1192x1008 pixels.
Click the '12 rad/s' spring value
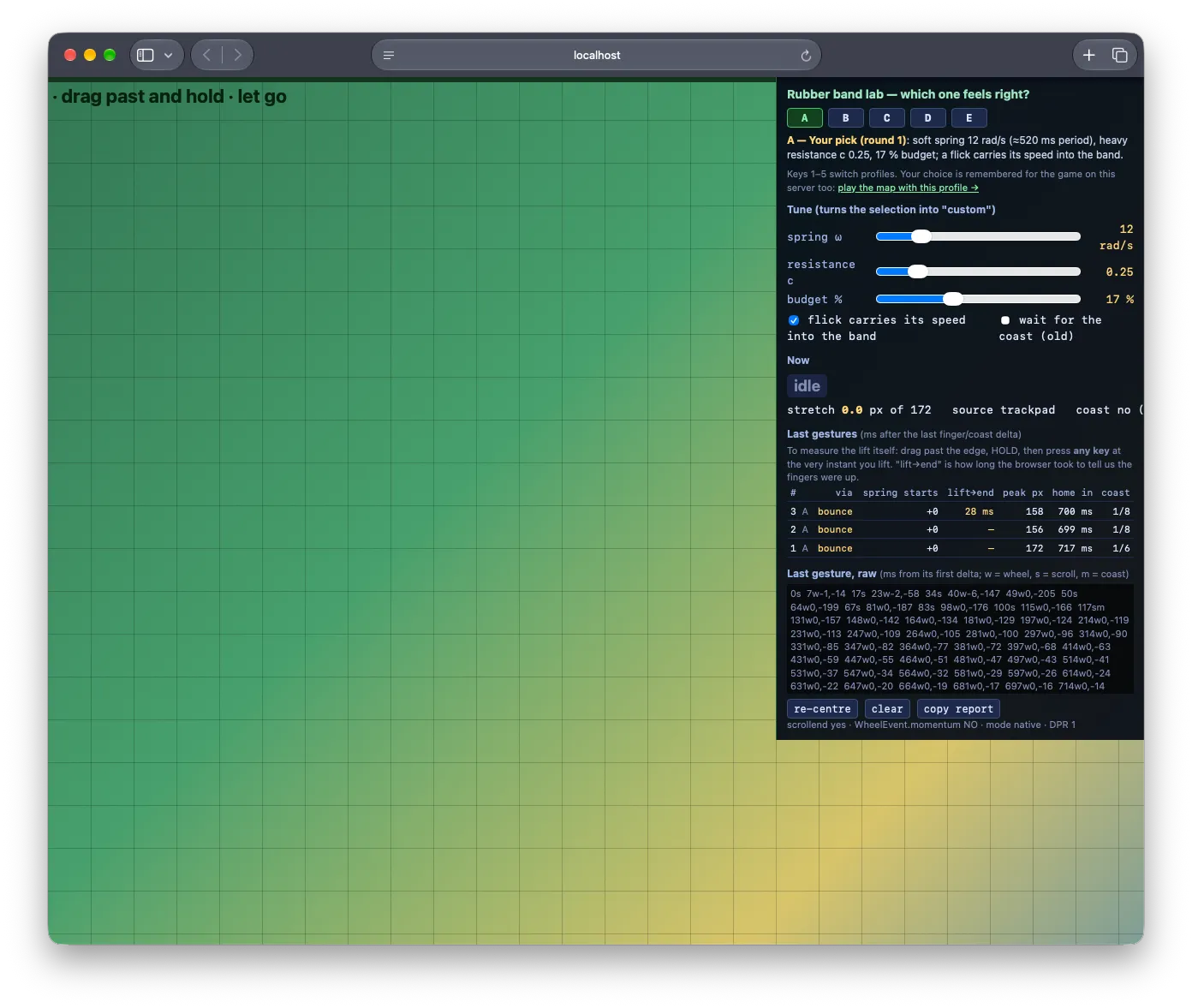[1116, 237]
